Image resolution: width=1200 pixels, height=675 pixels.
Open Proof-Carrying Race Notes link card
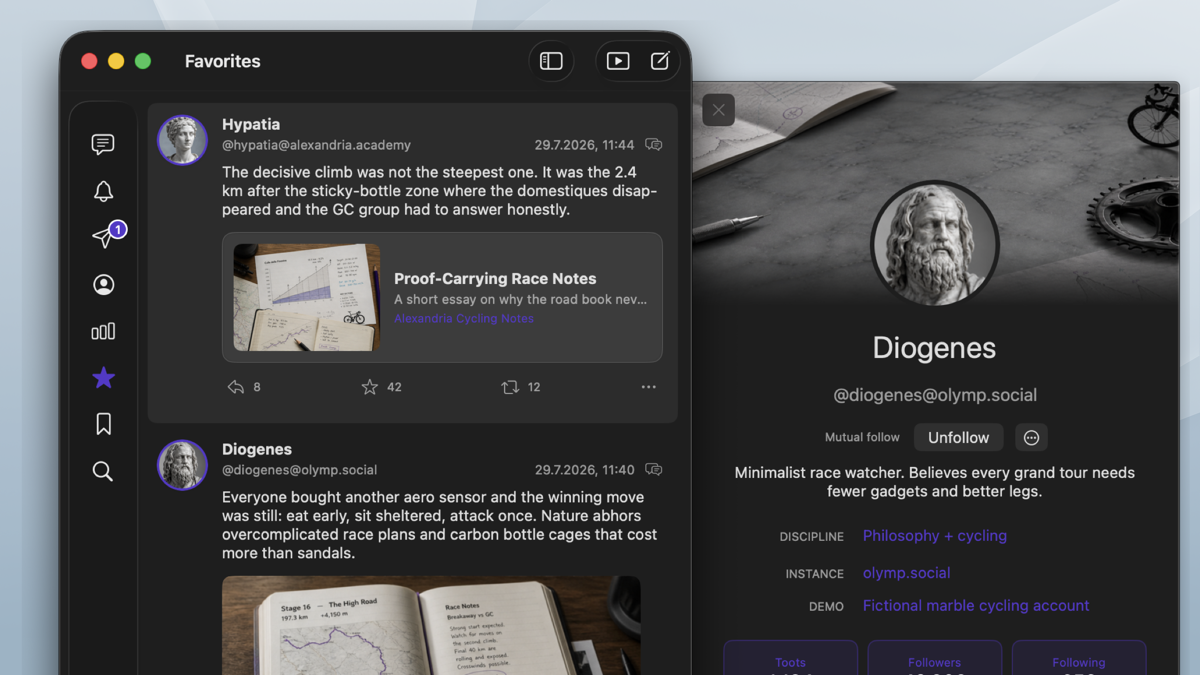pos(442,297)
